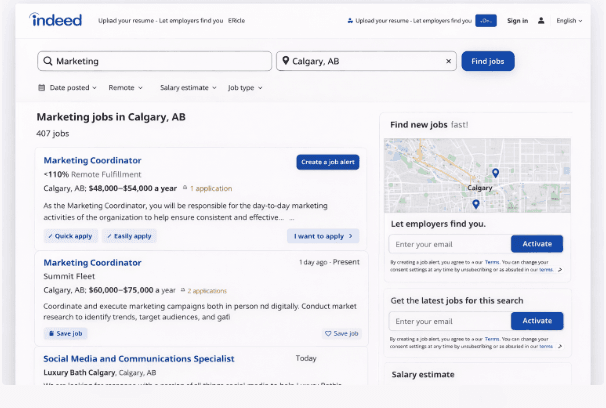The width and height of the screenshot is (606, 408).
Task: Click the Summit Fleet company name
Action: tap(69, 276)
